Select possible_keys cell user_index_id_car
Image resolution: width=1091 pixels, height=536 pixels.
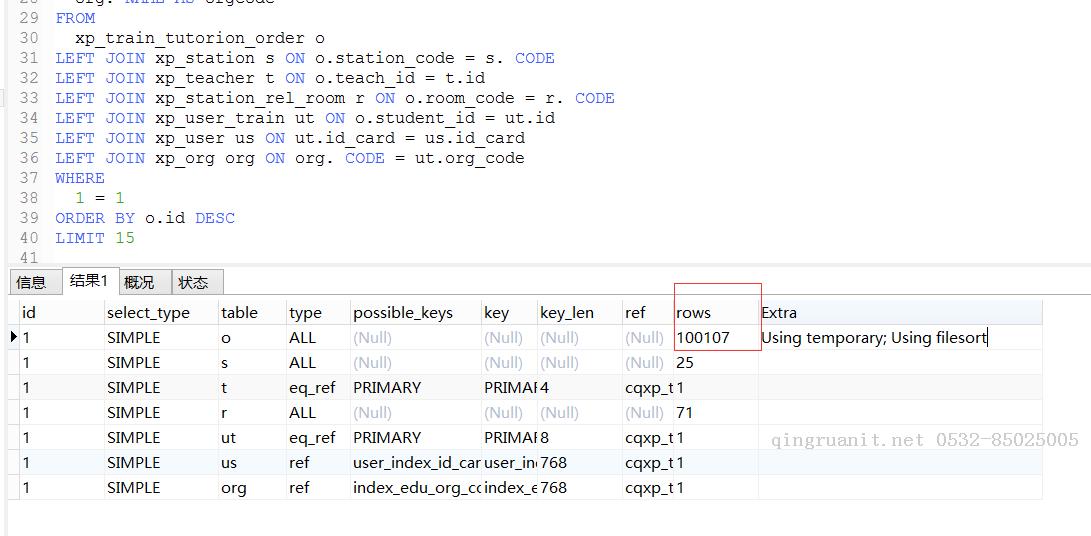[x=415, y=463]
